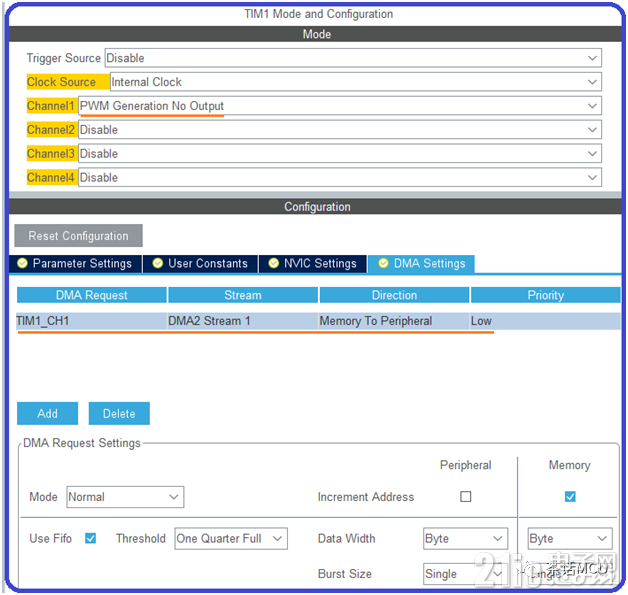
Task: Click the Memory To Peripheral cell
Action: click(394, 321)
